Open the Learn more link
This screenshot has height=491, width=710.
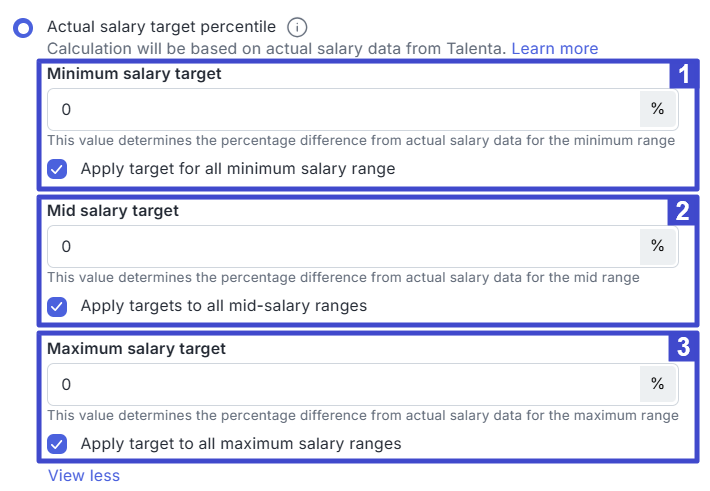(x=555, y=48)
